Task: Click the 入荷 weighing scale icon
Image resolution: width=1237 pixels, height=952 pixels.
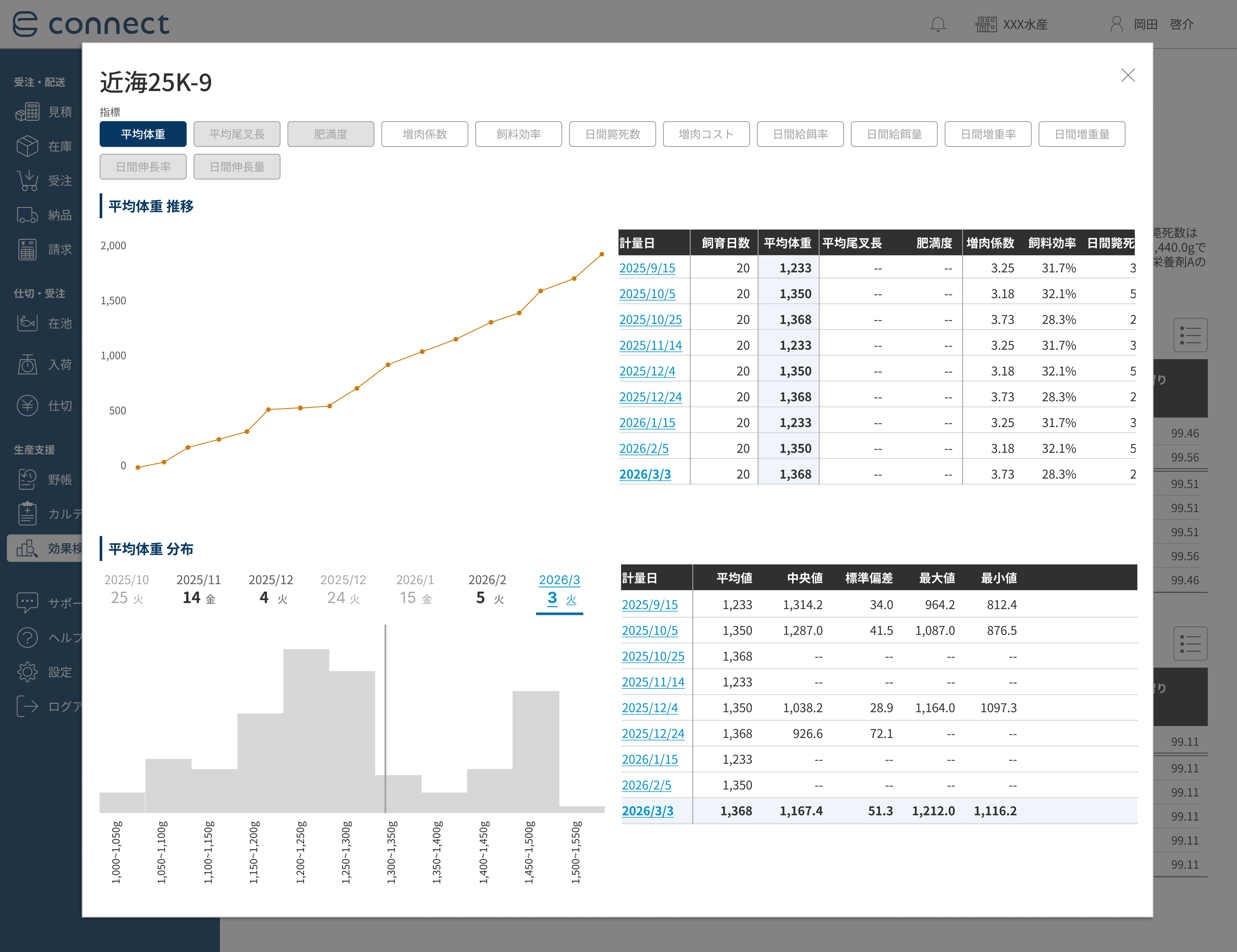Action: click(x=27, y=364)
